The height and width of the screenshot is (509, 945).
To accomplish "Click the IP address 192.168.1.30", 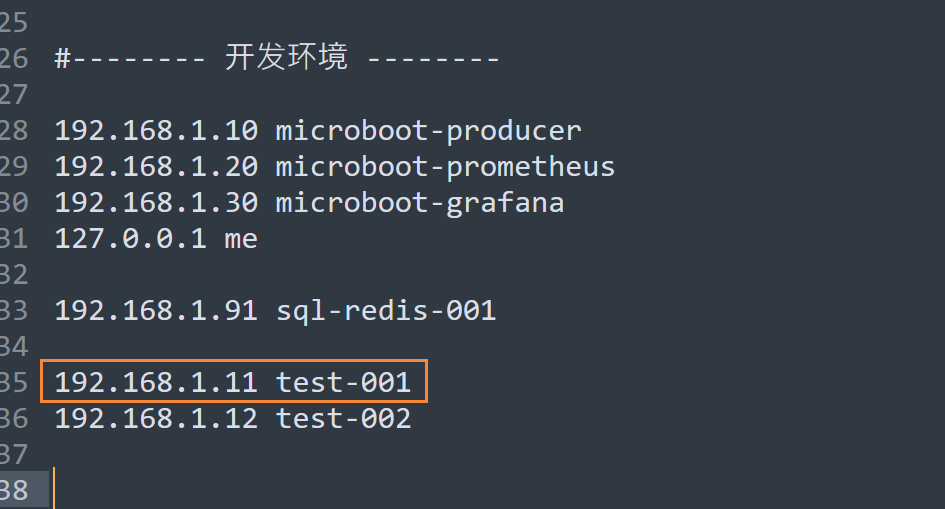I will 156,203.
